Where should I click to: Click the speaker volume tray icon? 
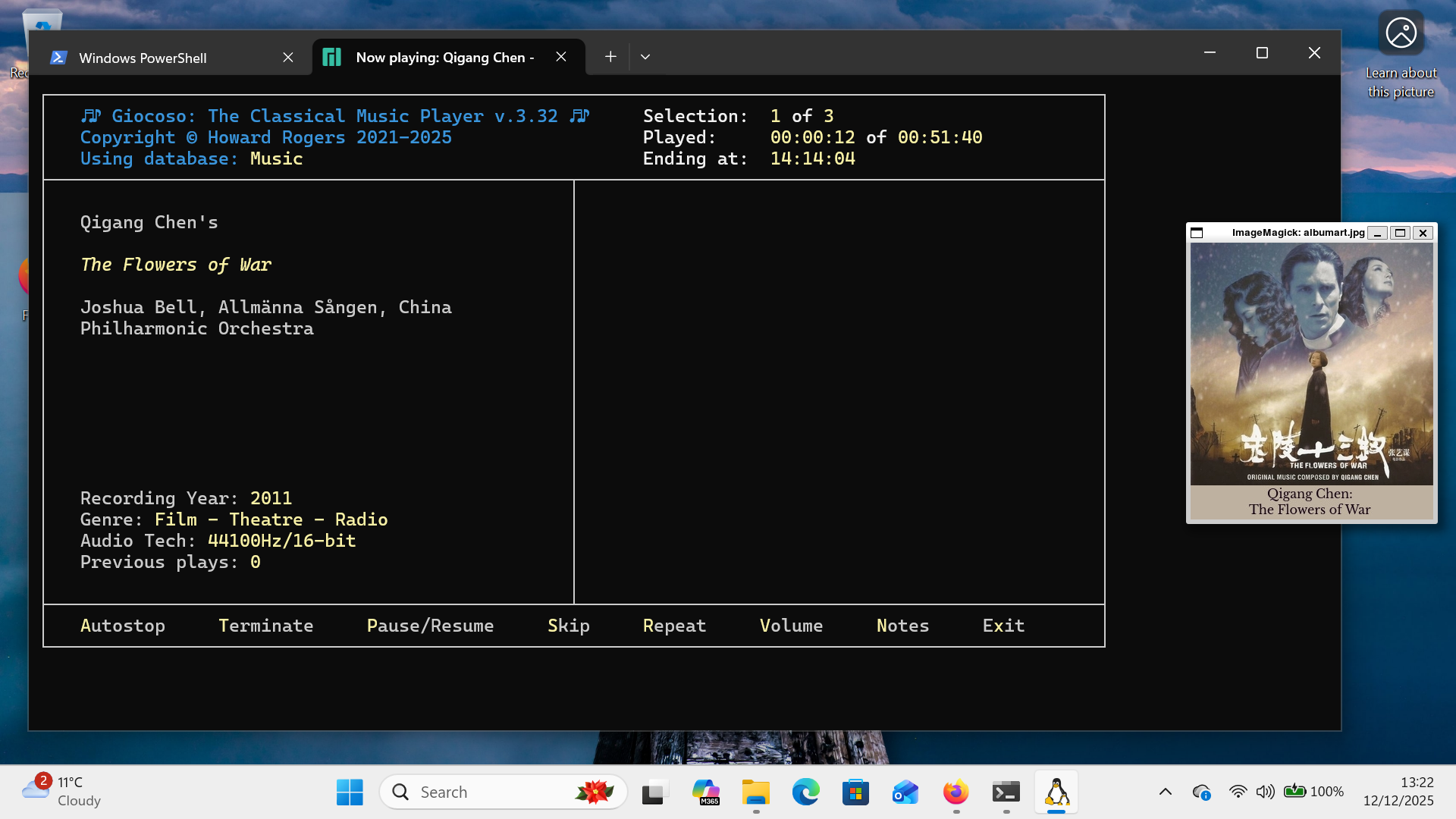[x=1264, y=792]
